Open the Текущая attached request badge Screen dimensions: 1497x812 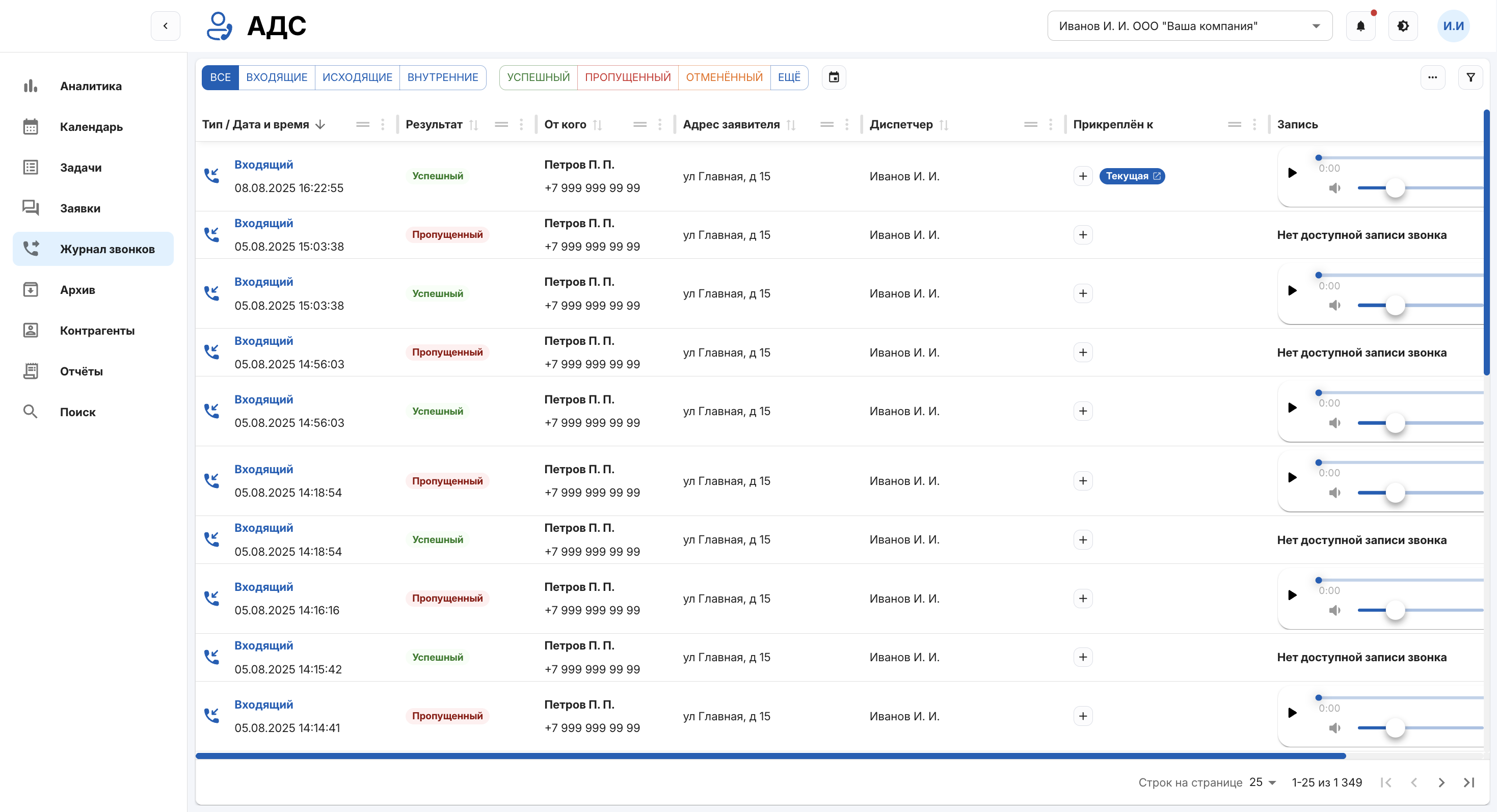(1132, 176)
